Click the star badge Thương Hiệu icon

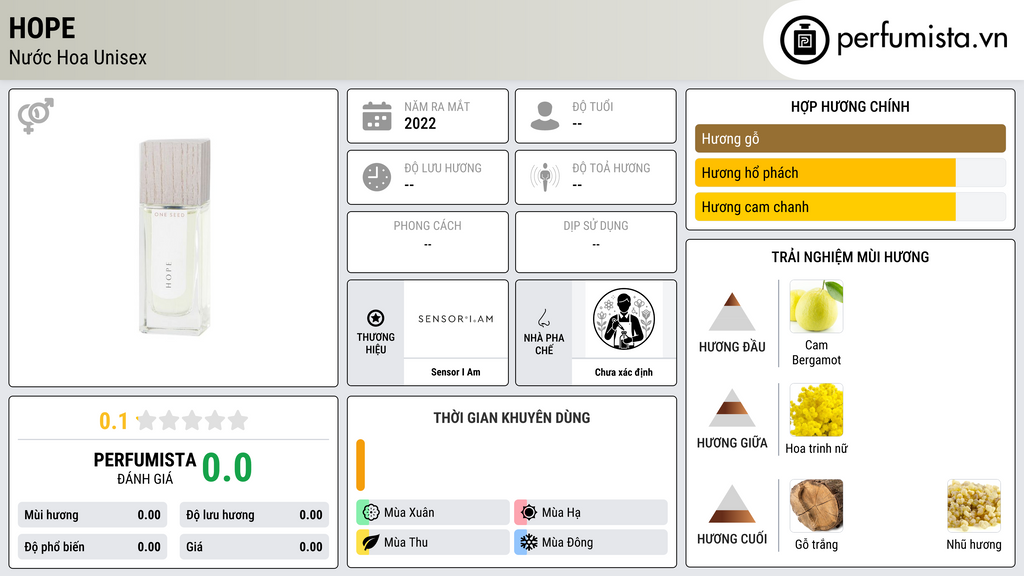(x=376, y=318)
